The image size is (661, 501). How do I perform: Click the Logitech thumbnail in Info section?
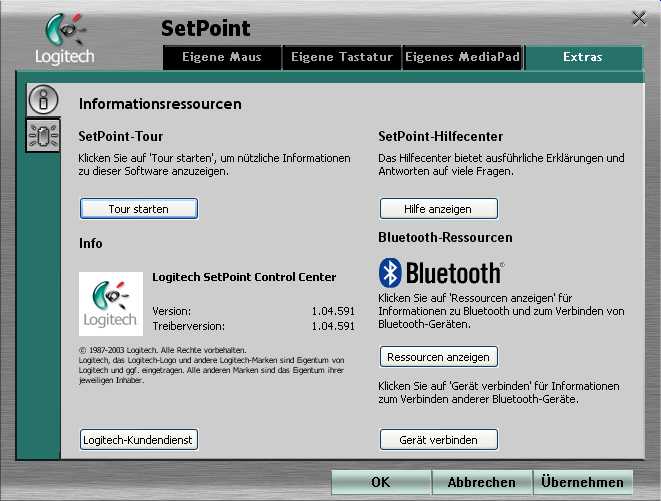coord(111,304)
